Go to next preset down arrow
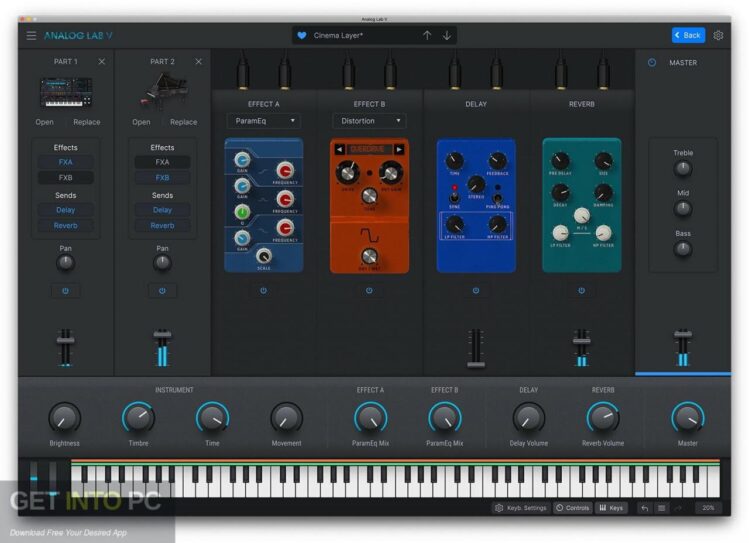The image size is (749, 543). [x=447, y=35]
